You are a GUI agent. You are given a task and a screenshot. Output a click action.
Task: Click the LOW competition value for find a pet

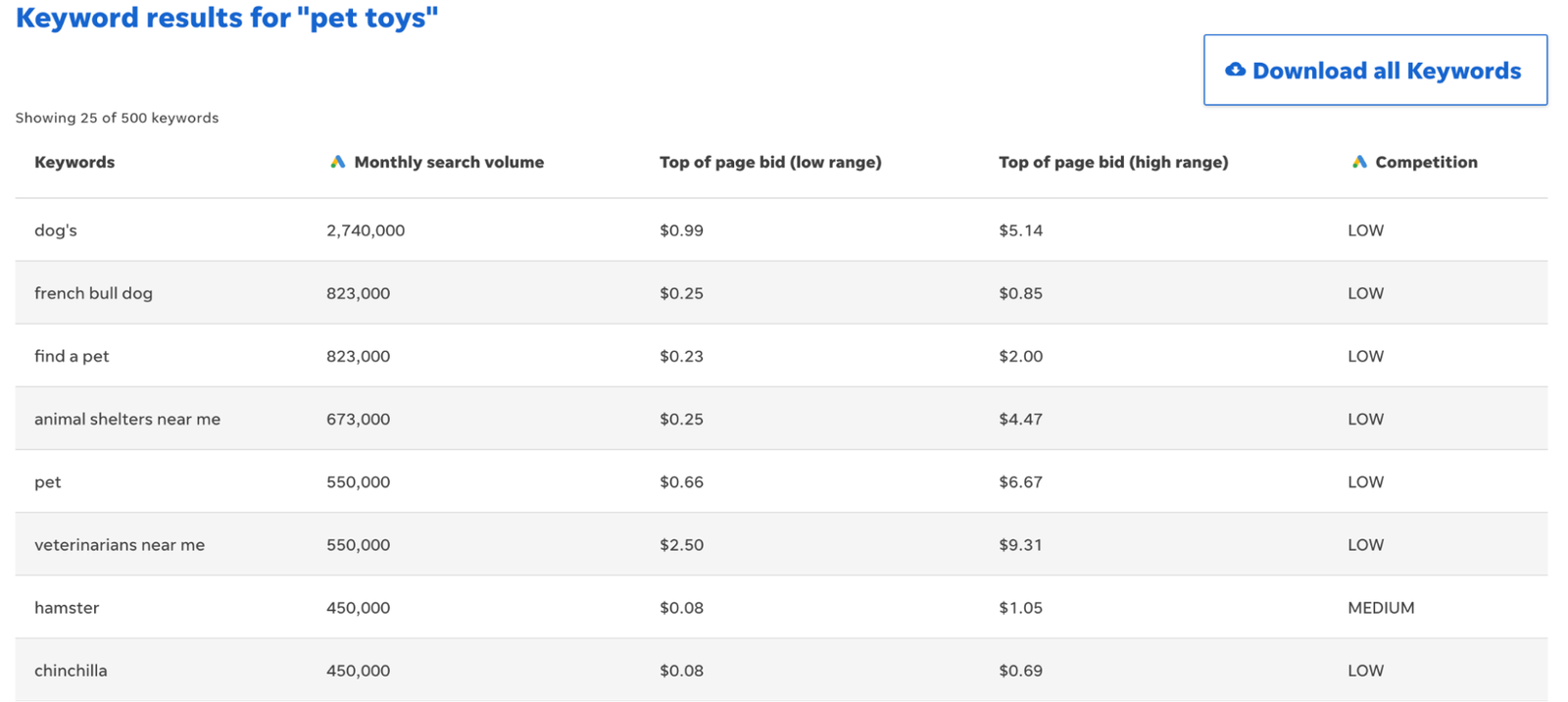1365,356
